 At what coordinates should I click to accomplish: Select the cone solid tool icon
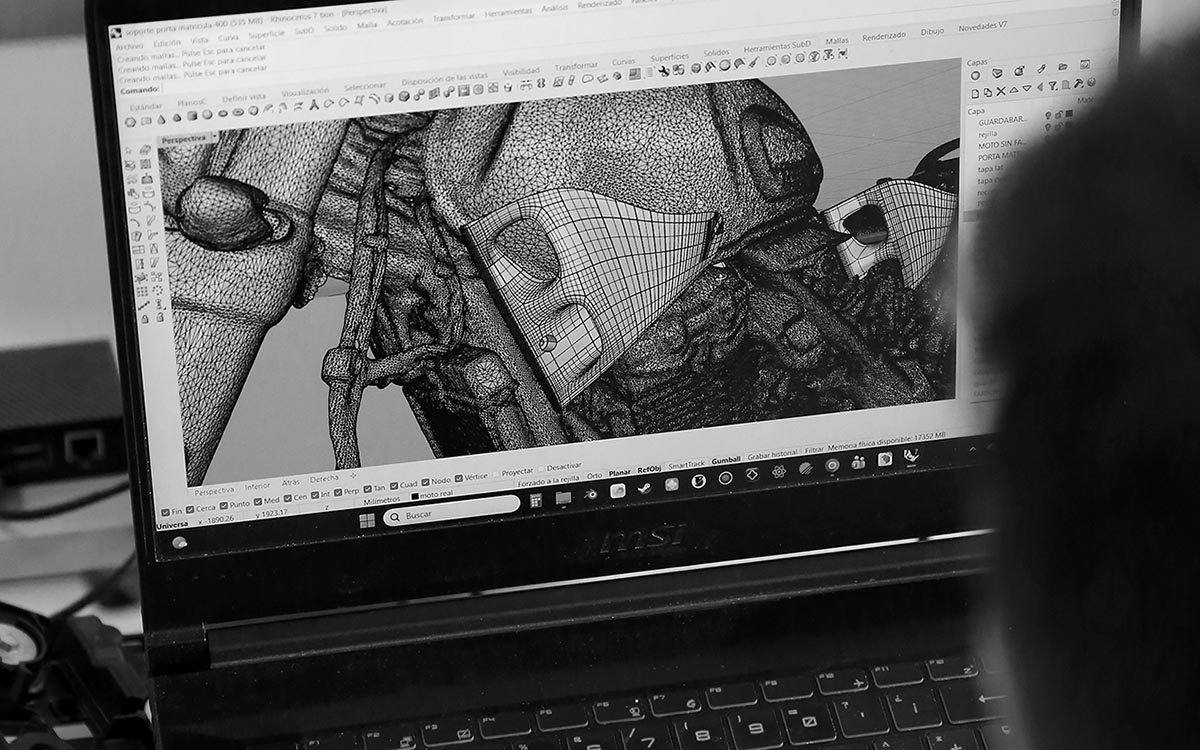tap(161, 120)
